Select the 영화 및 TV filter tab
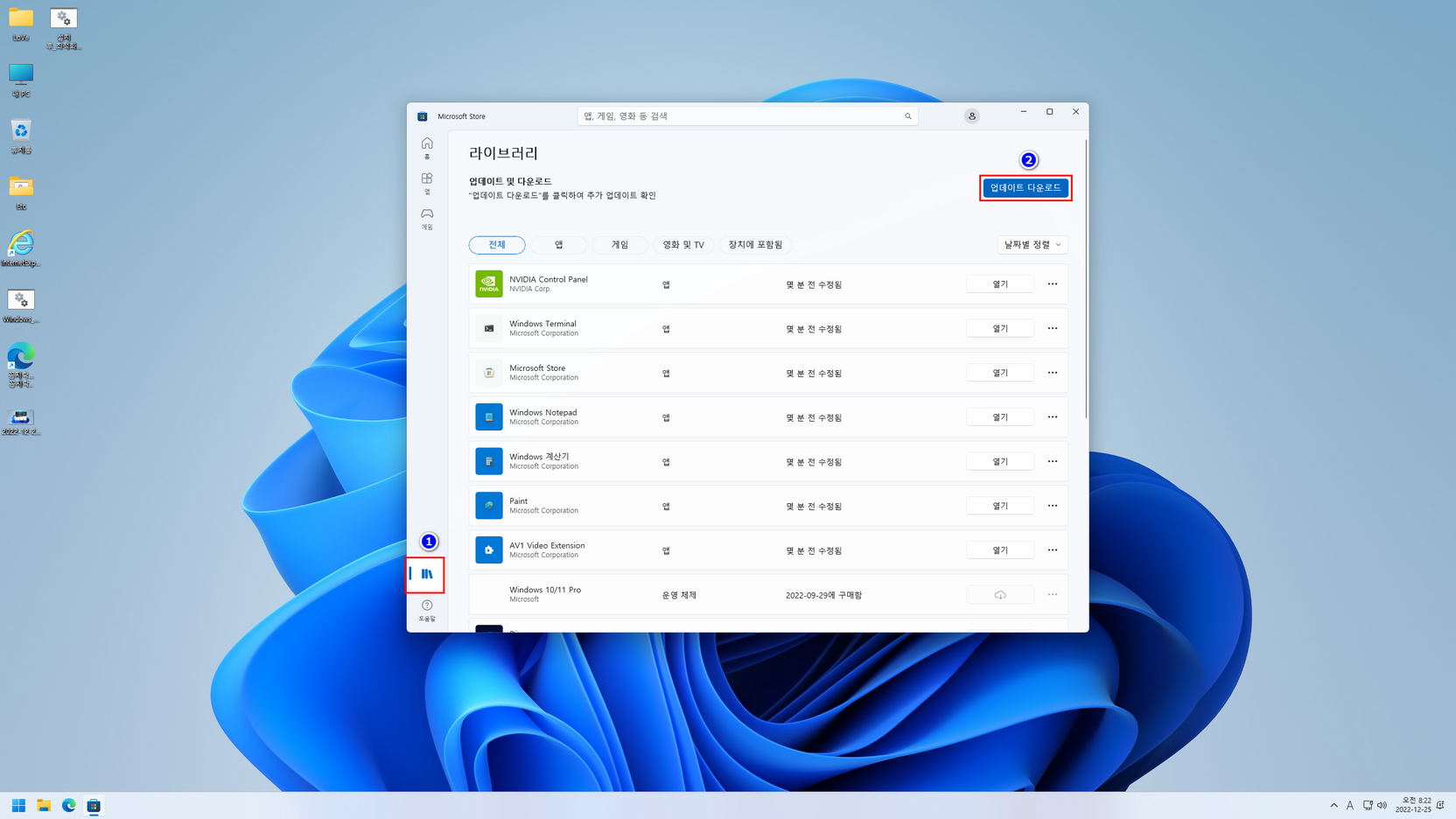 [x=683, y=245]
